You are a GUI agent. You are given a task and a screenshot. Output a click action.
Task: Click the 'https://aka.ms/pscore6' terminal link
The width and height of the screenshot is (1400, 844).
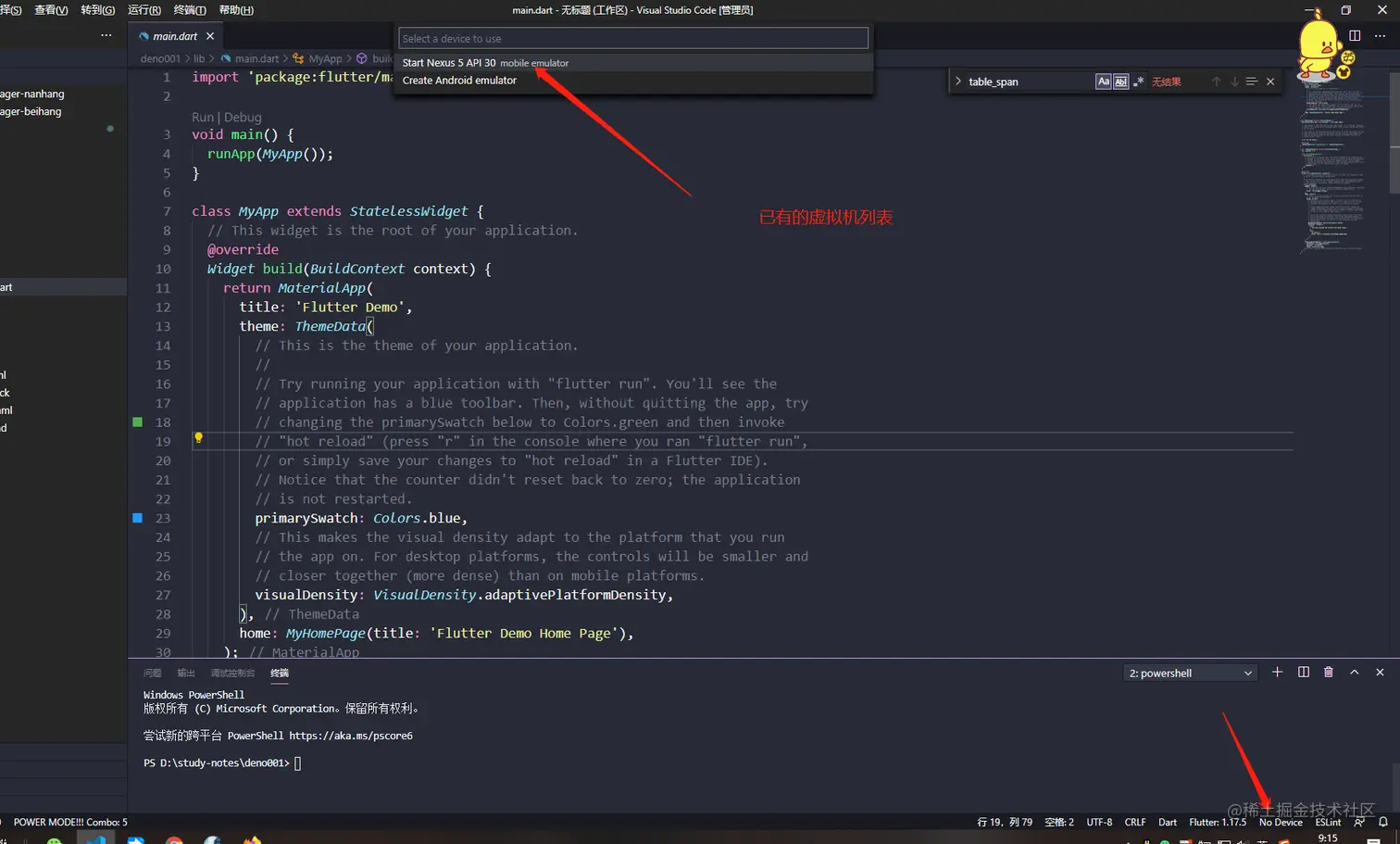coord(351,737)
